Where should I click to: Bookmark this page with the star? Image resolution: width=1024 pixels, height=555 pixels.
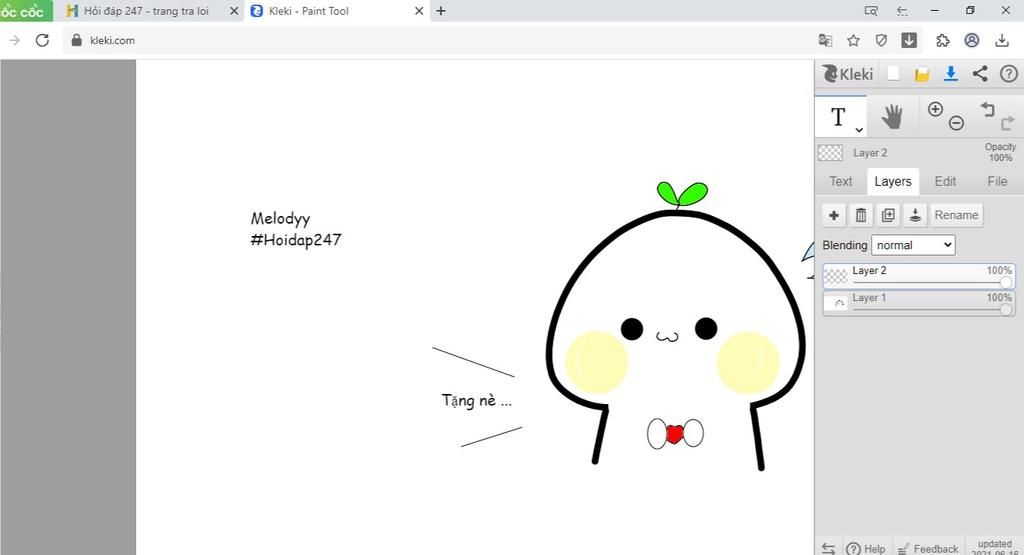click(853, 40)
